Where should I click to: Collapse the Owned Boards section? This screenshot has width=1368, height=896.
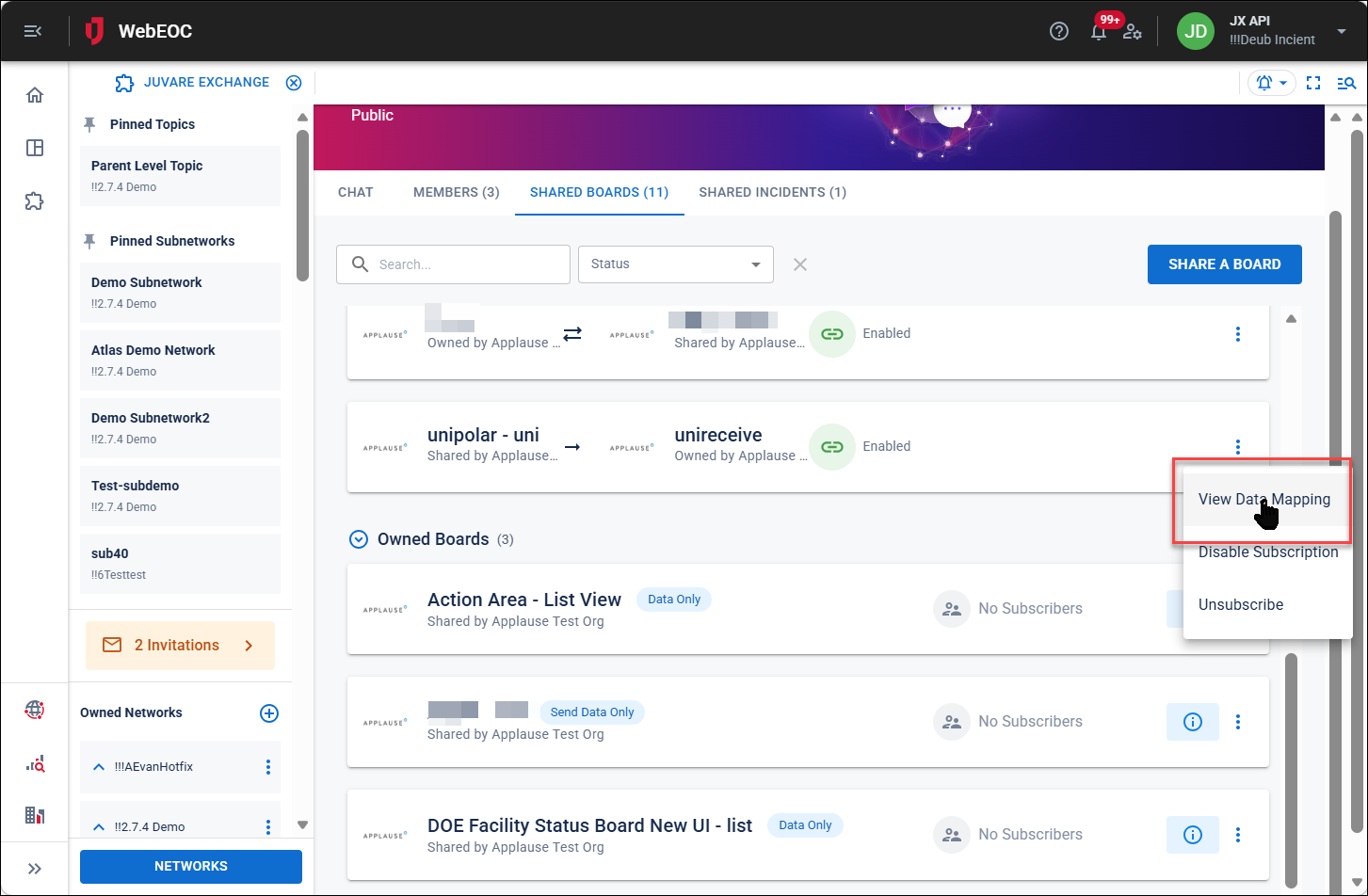click(x=358, y=539)
